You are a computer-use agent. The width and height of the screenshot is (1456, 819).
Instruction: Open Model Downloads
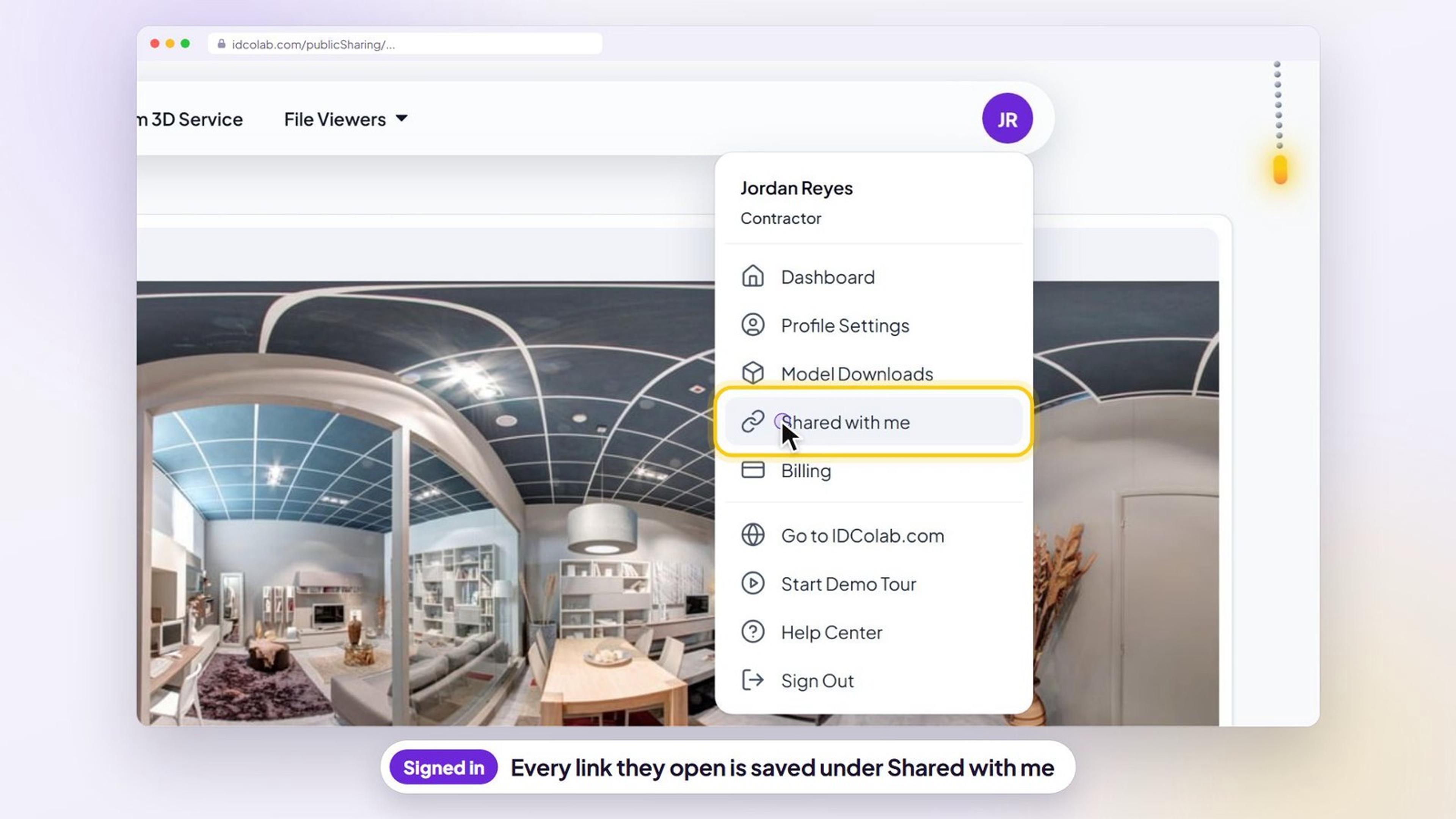click(873, 373)
